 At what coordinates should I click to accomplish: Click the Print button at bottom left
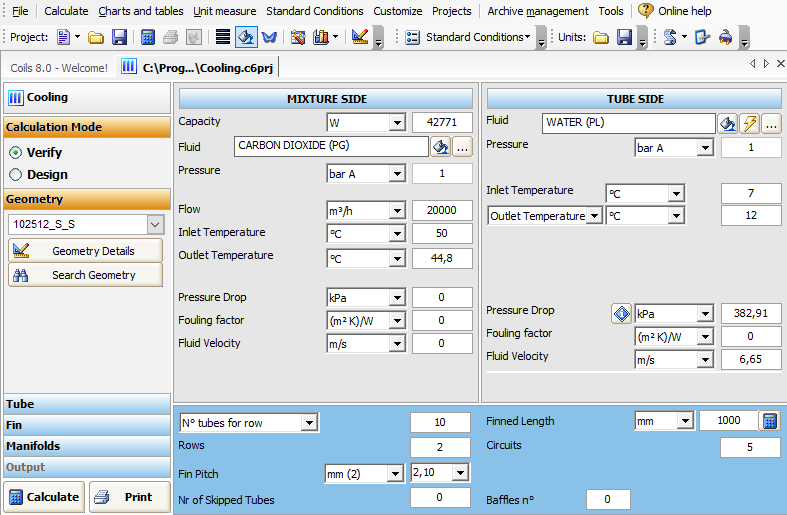point(130,497)
